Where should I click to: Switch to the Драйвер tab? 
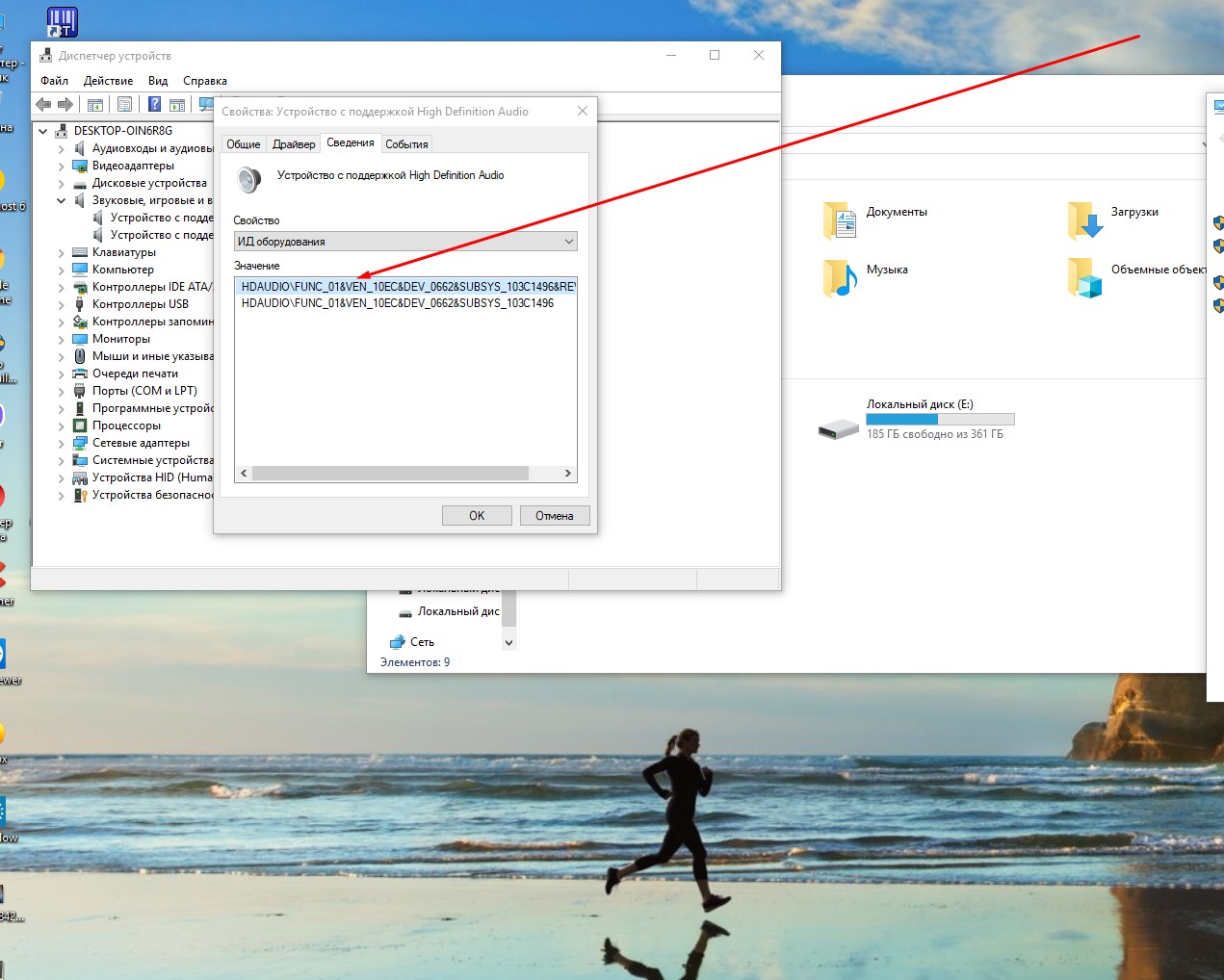click(294, 144)
